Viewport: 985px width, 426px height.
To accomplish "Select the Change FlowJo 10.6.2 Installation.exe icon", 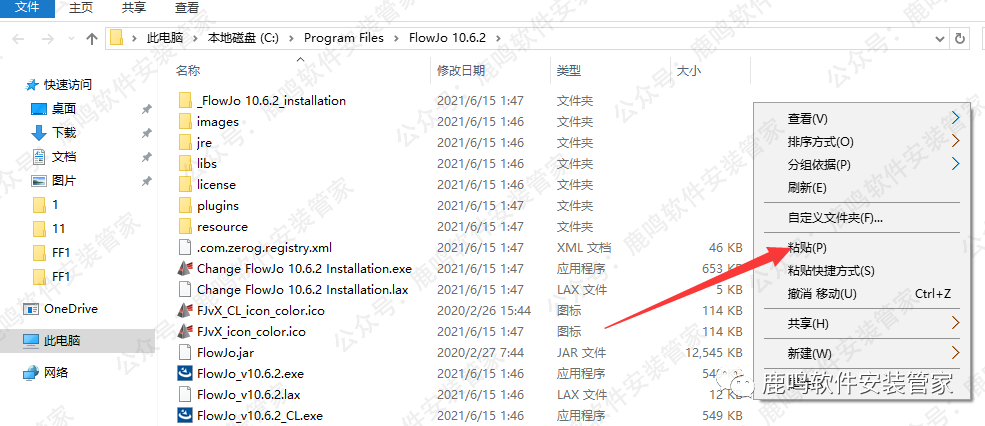I will click(x=184, y=268).
